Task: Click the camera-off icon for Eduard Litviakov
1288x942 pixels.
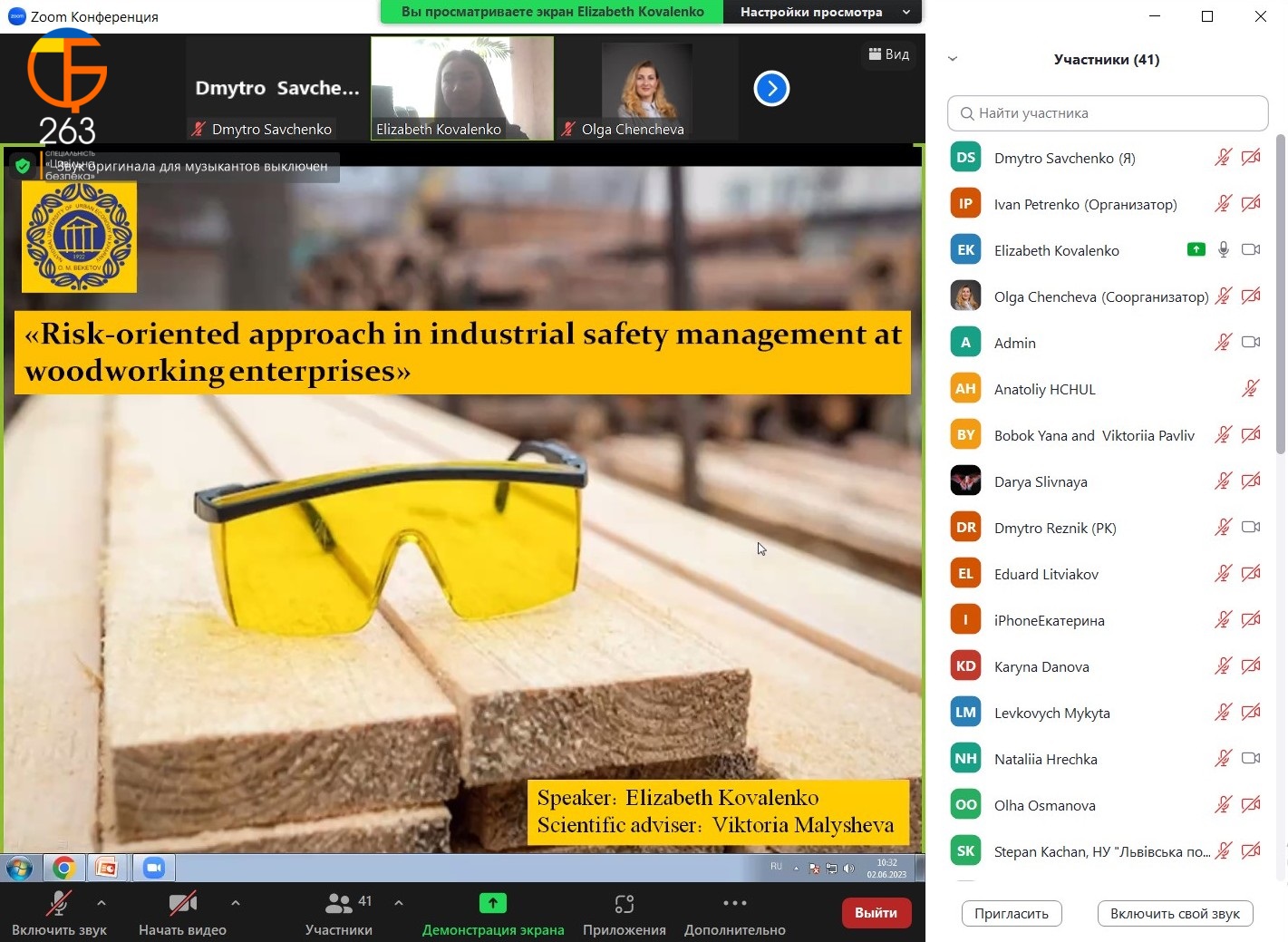Action: 1251,574
